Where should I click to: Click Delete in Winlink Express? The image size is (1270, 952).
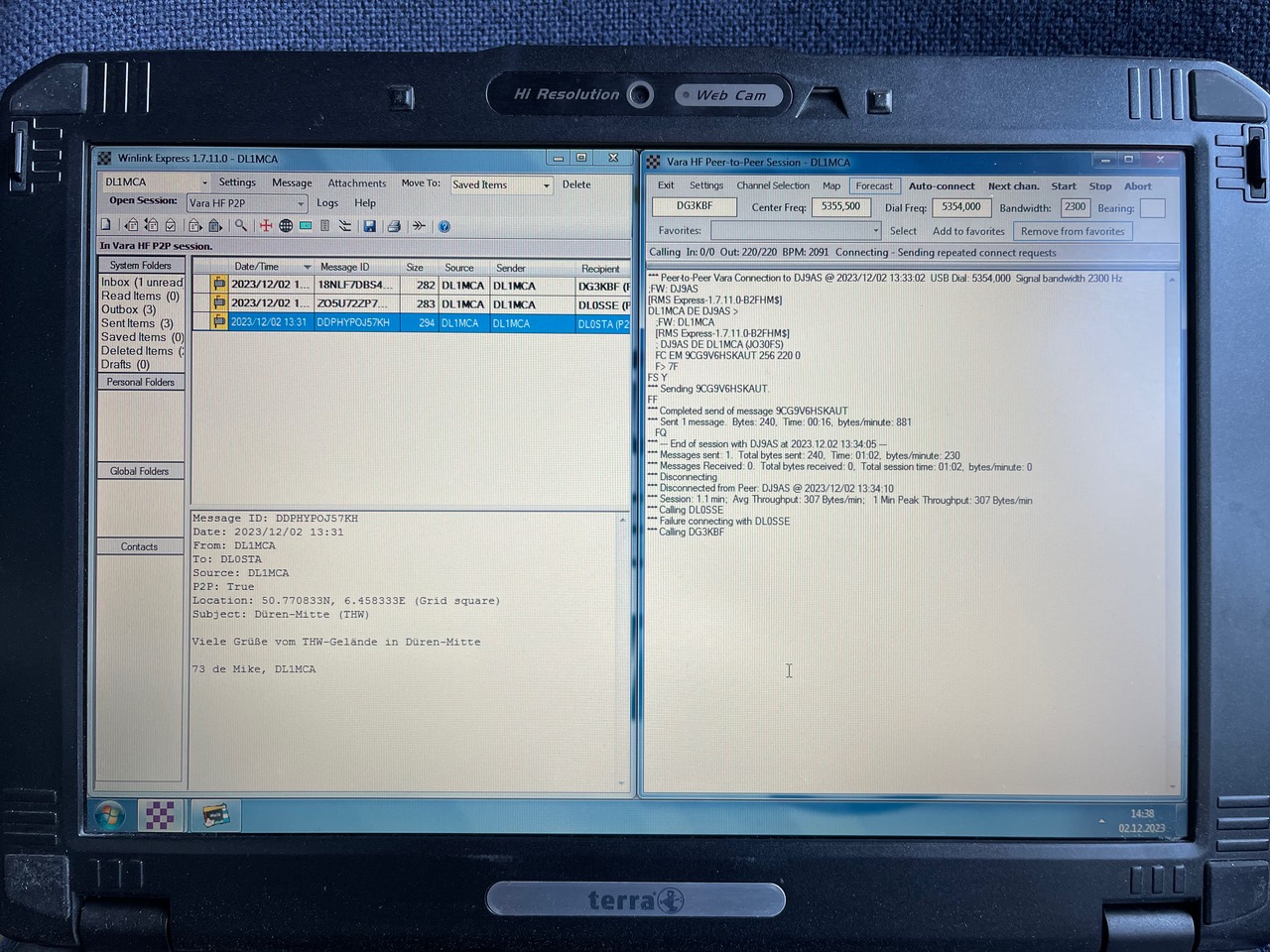click(x=576, y=184)
